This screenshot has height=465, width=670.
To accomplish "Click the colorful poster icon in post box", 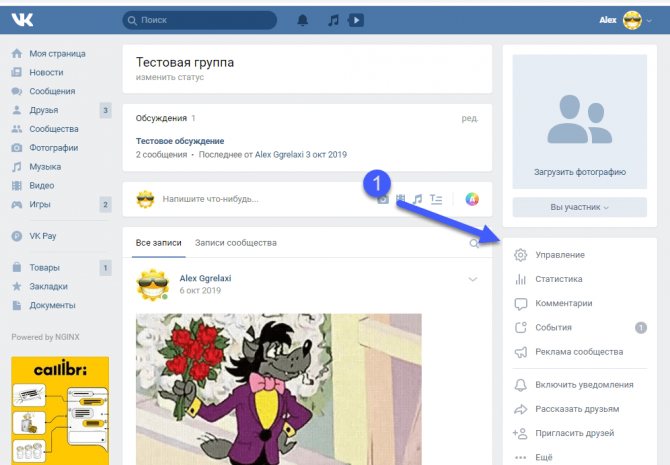I will tap(472, 199).
